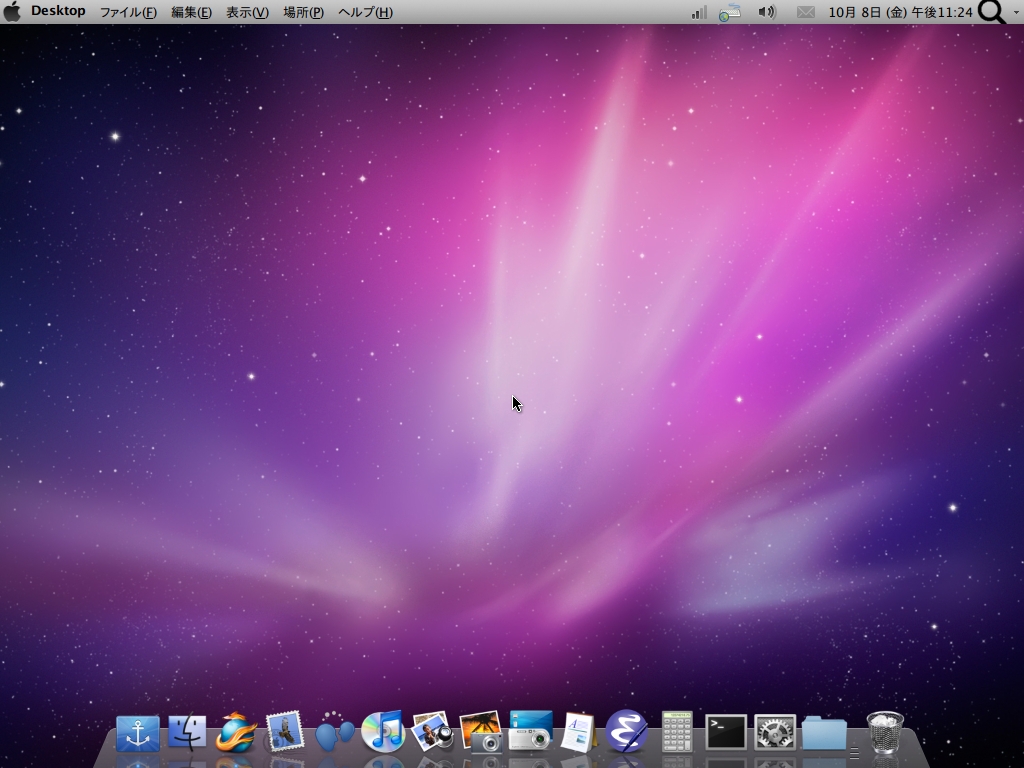Show calendar from the date and time
The width and height of the screenshot is (1024, 768).
901,12
